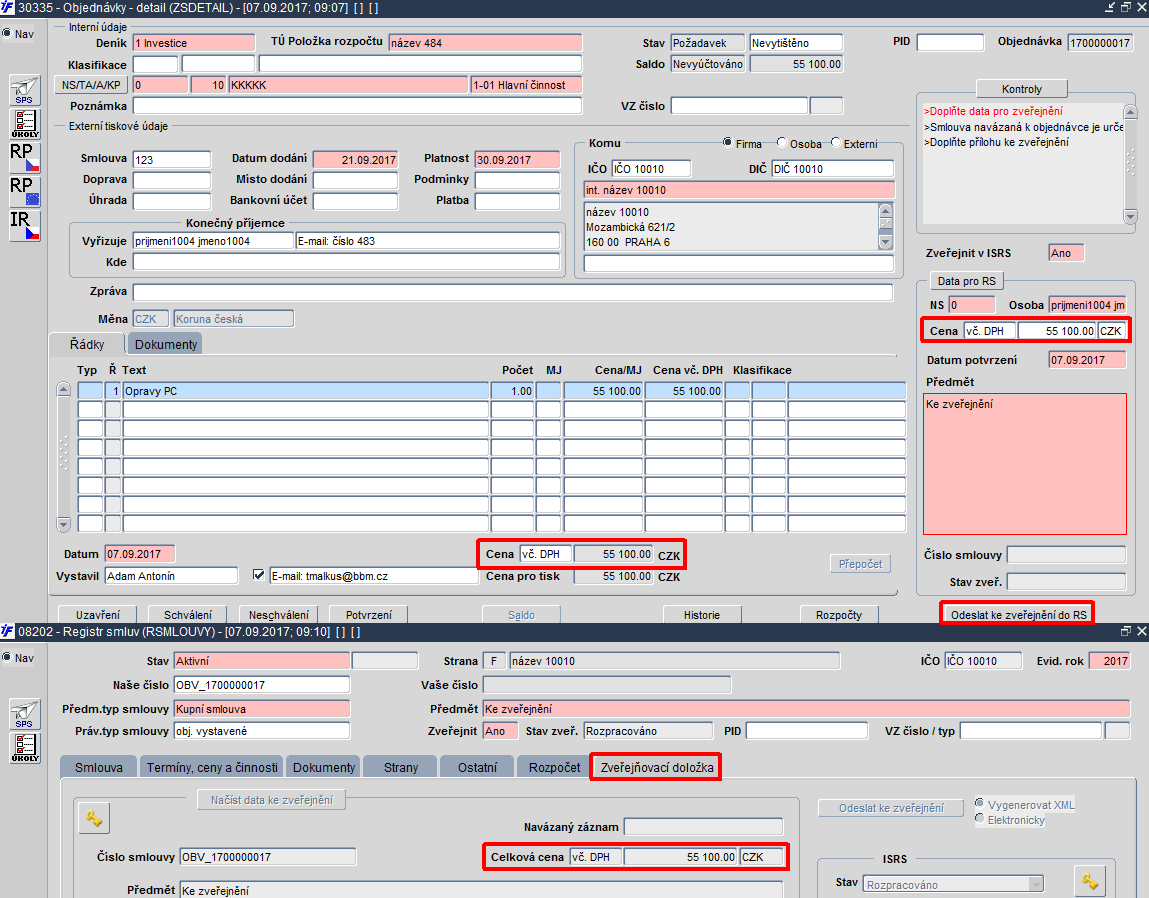This screenshot has width=1149, height=898.
Task: Click the Přepočet button
Action: pos(860,564)
